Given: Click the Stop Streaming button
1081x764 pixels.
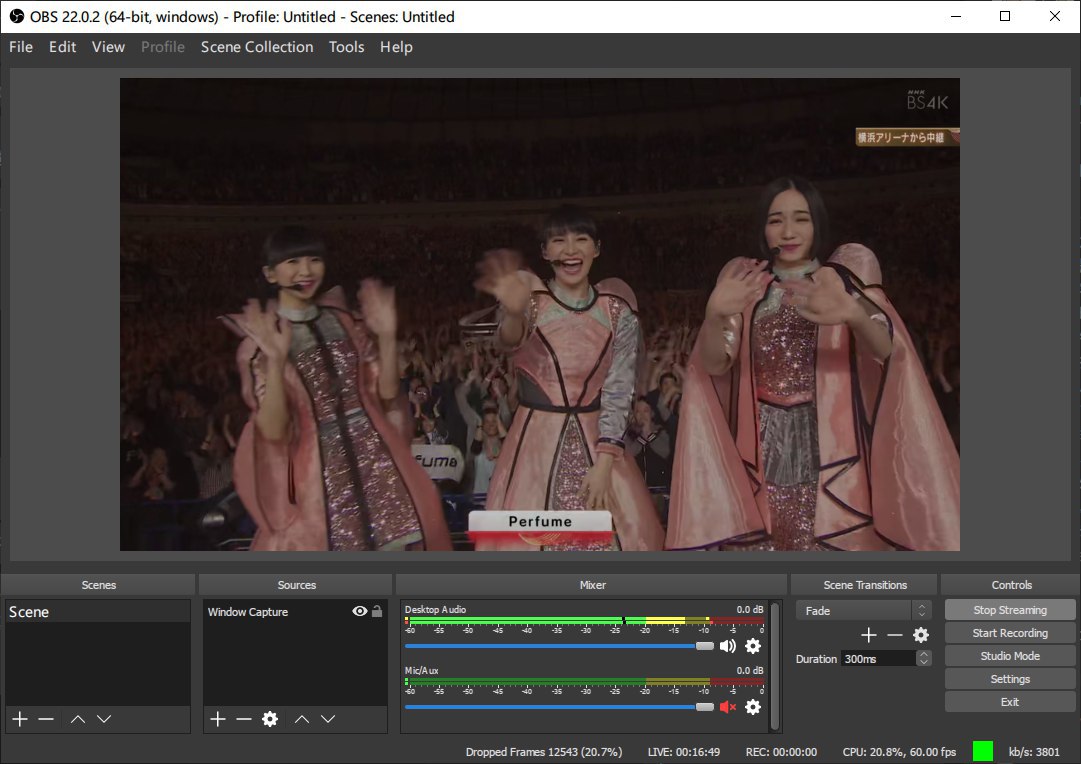Looking at the screenshot, I should [x=1010, y=610].
